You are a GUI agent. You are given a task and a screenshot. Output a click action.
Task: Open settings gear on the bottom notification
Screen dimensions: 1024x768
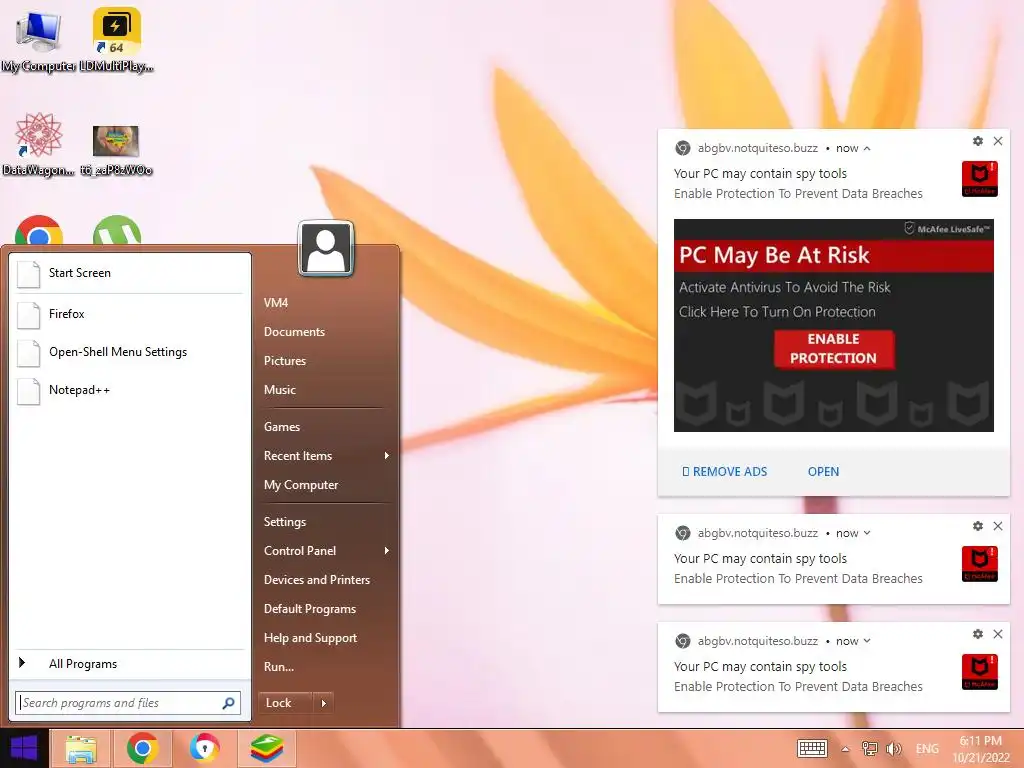(x=978, y=634)
